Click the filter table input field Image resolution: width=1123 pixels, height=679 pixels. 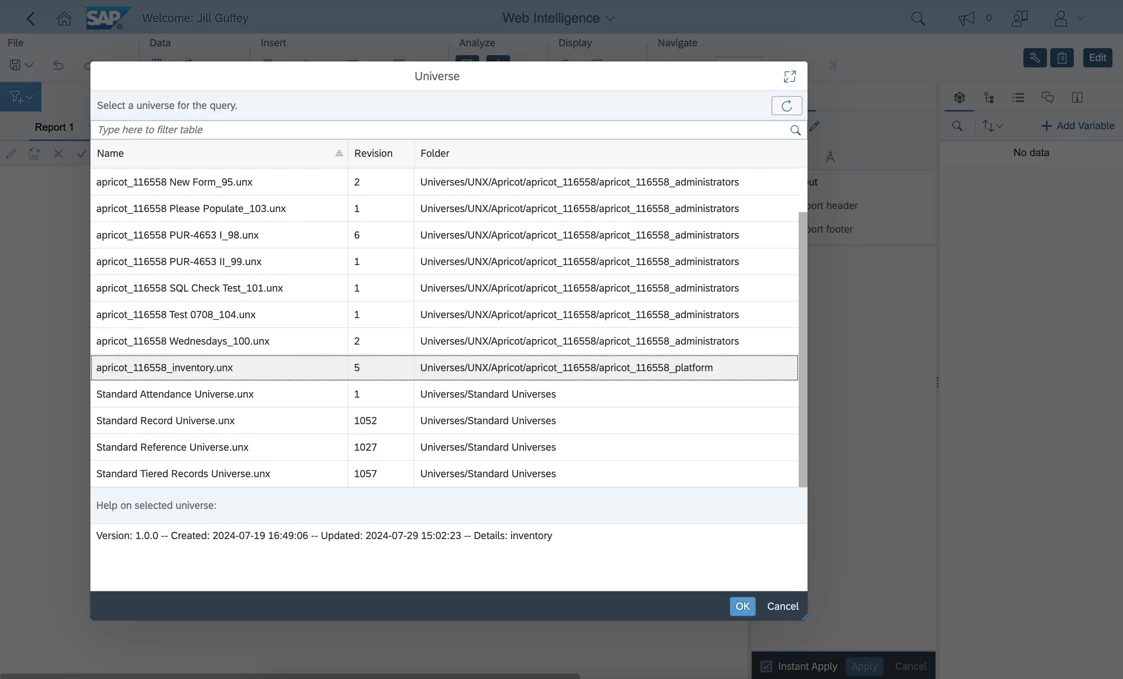coord(440,130)
